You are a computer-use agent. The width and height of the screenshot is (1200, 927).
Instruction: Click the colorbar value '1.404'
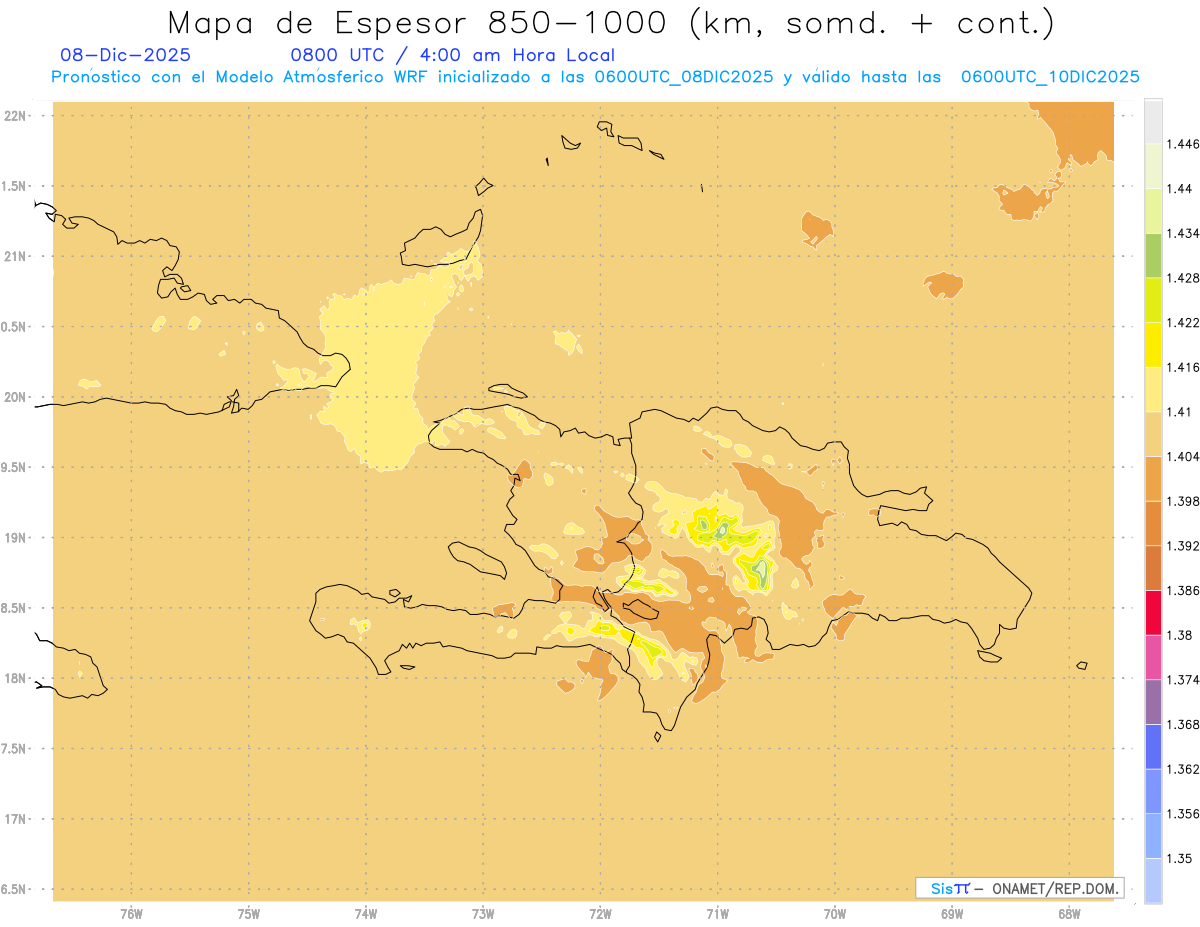[x=1183, y=456]
